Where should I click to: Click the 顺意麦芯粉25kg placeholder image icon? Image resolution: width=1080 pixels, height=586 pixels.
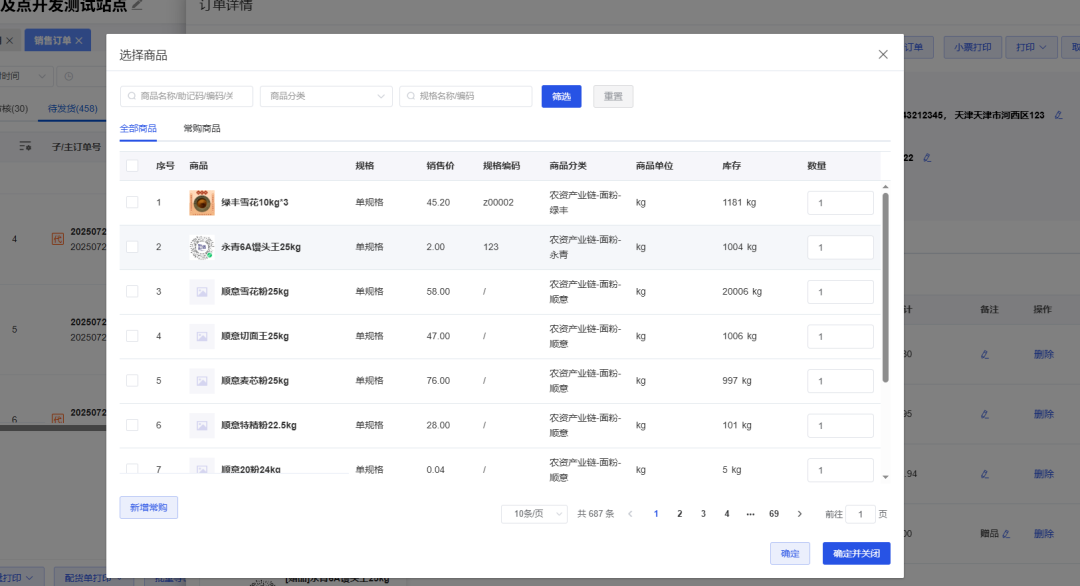pos(202,381)
